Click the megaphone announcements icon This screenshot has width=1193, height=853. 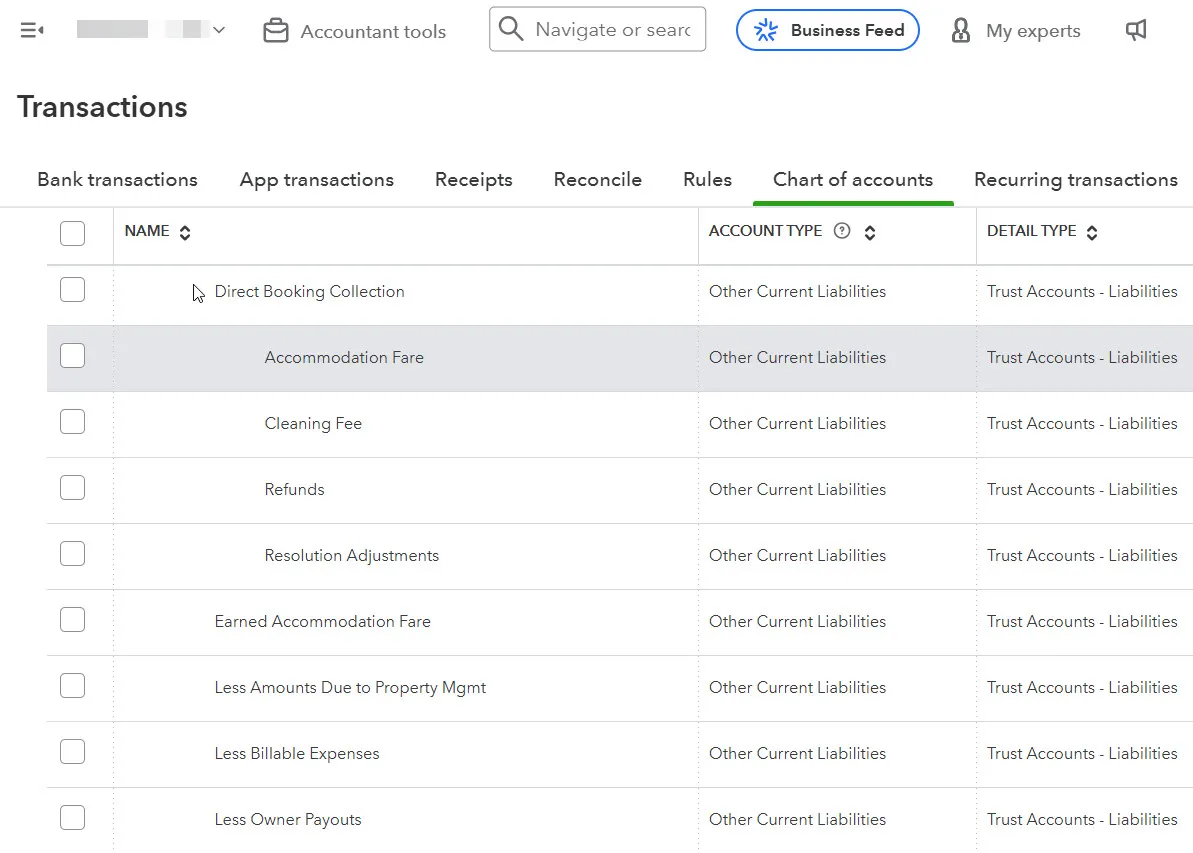(1136, 31)
